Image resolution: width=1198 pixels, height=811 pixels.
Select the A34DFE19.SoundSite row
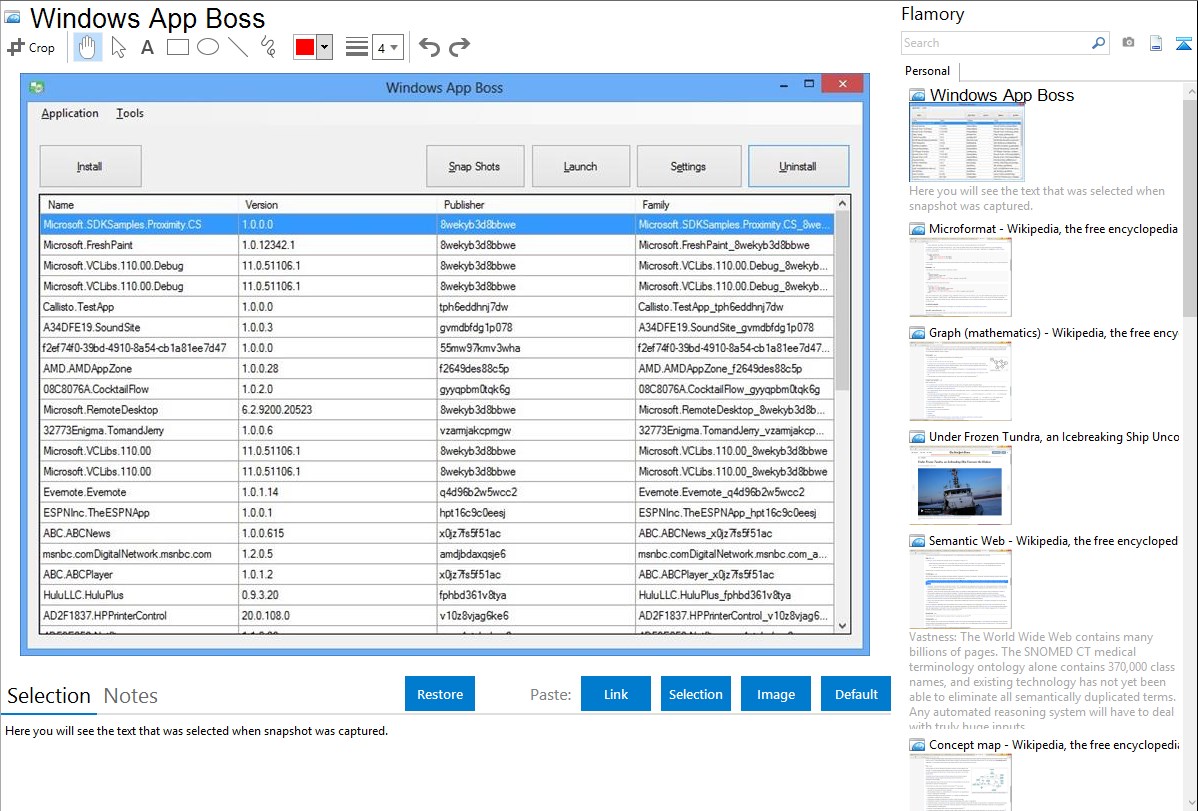437,328
